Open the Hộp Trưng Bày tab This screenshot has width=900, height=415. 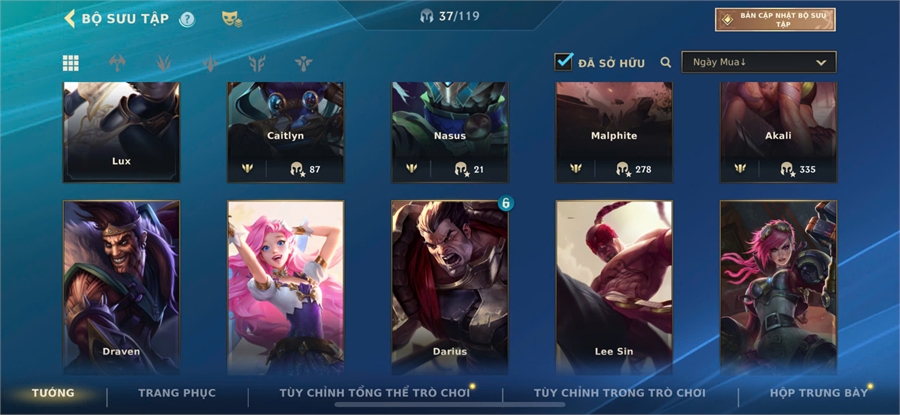818,393
